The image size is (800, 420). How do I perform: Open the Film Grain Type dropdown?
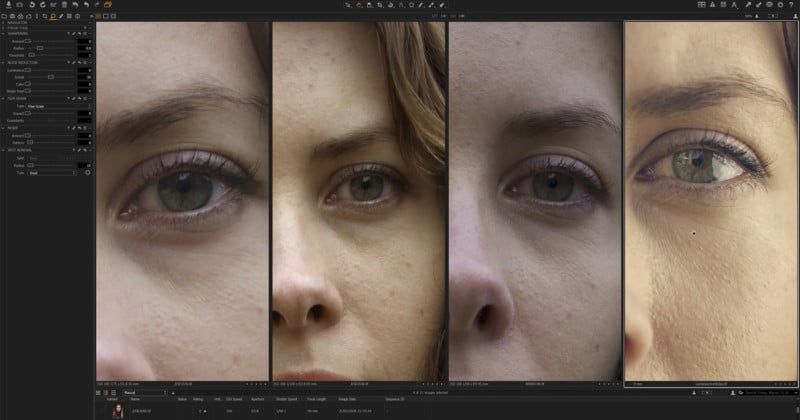58,106
